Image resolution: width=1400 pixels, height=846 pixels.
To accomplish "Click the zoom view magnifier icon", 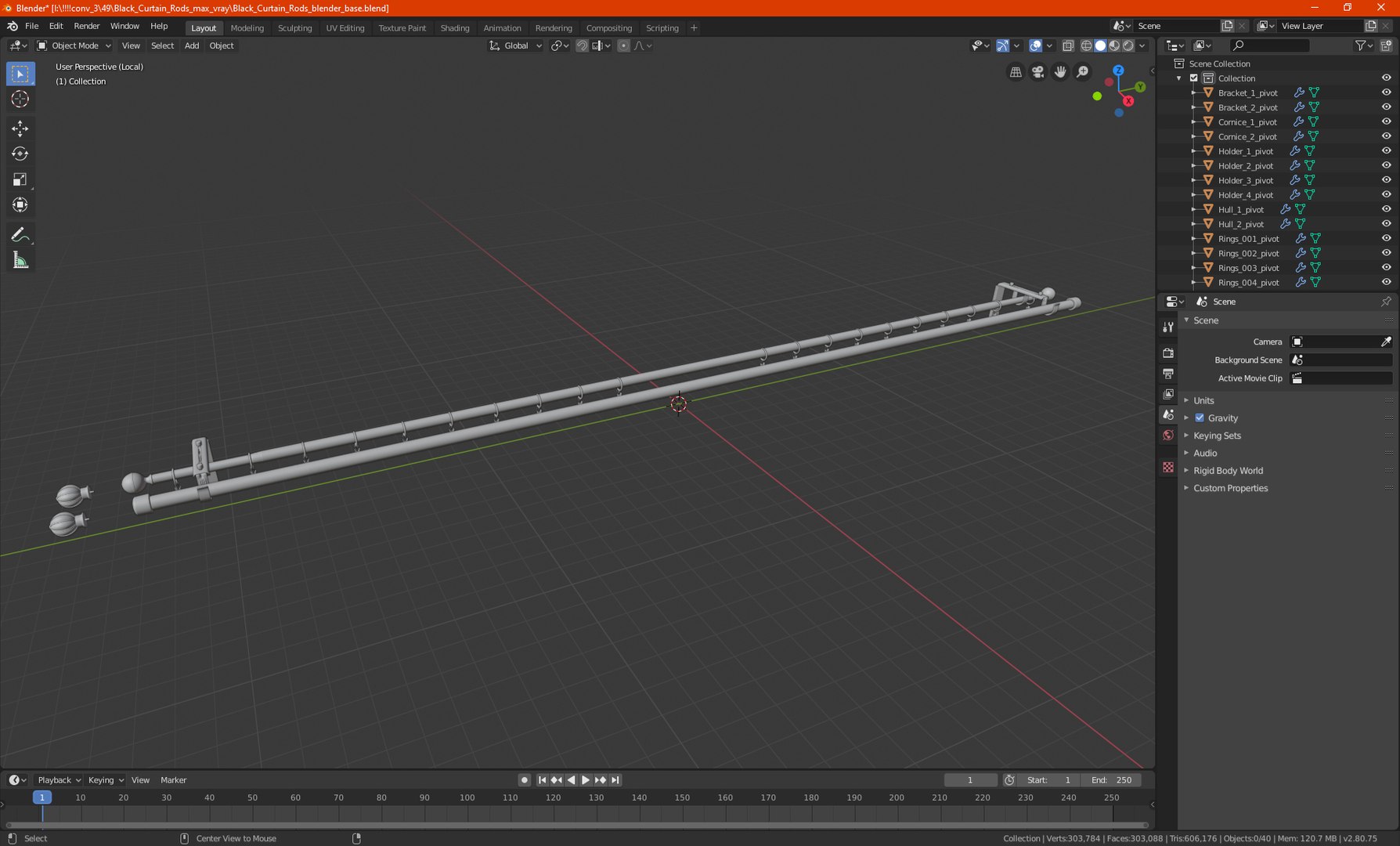I will (1083, 72).
